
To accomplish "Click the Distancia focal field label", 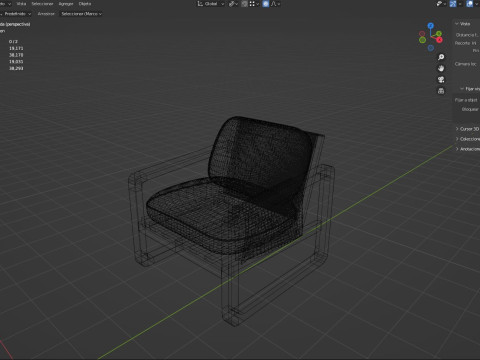I will pos(466,35).
